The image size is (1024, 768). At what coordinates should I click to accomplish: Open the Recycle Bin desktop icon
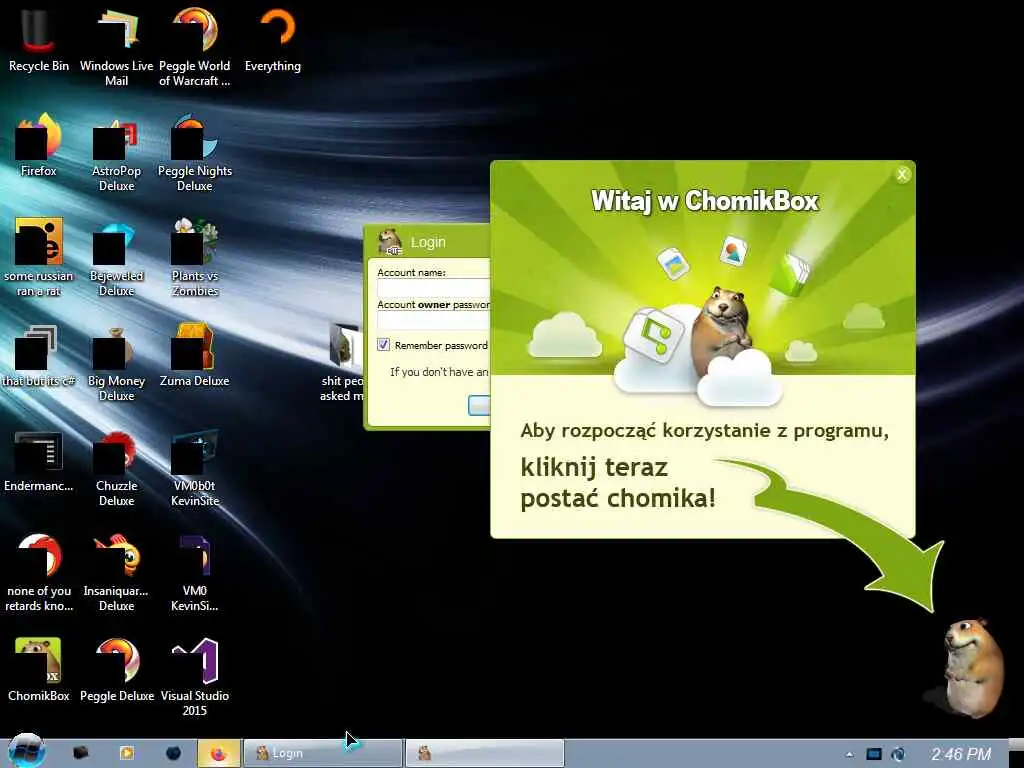(x=39, y=39)
